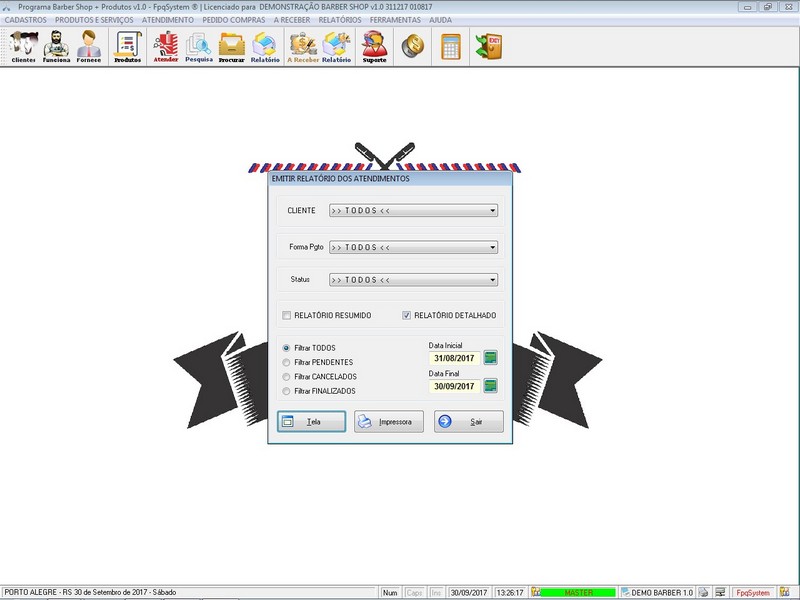Image resolution: width=800 pixels, height=600 pixels.
Task: Click the Sair button in dialog
Action: 469,421
